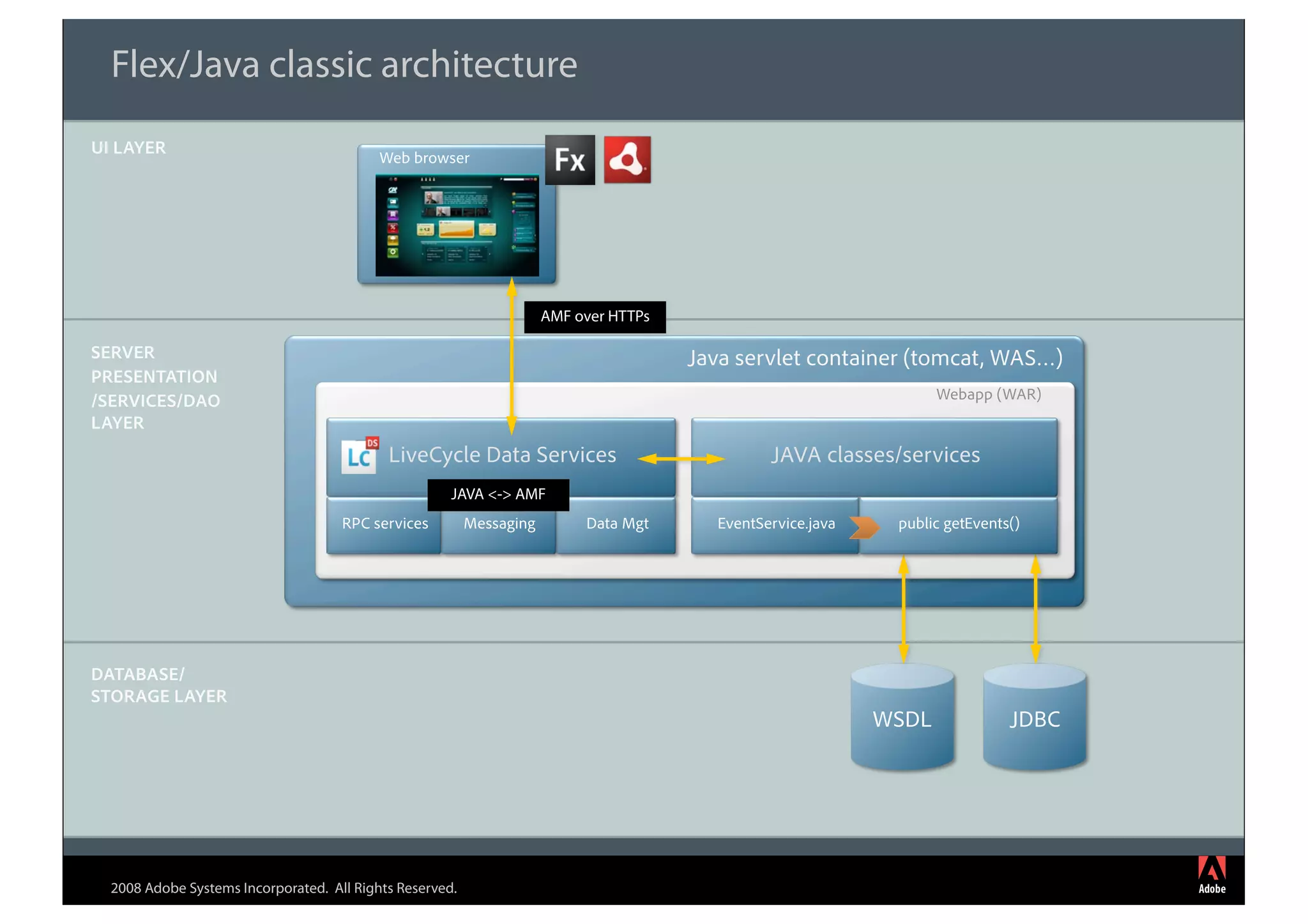
Task: Click the Webapp (WAR) label
Action: point(988,395)
